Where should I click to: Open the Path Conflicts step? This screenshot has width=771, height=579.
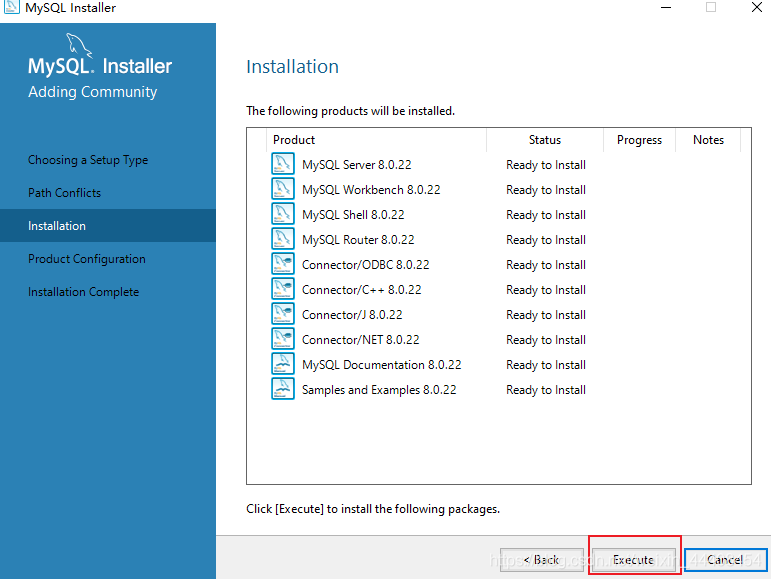click(x=64, y=193)
